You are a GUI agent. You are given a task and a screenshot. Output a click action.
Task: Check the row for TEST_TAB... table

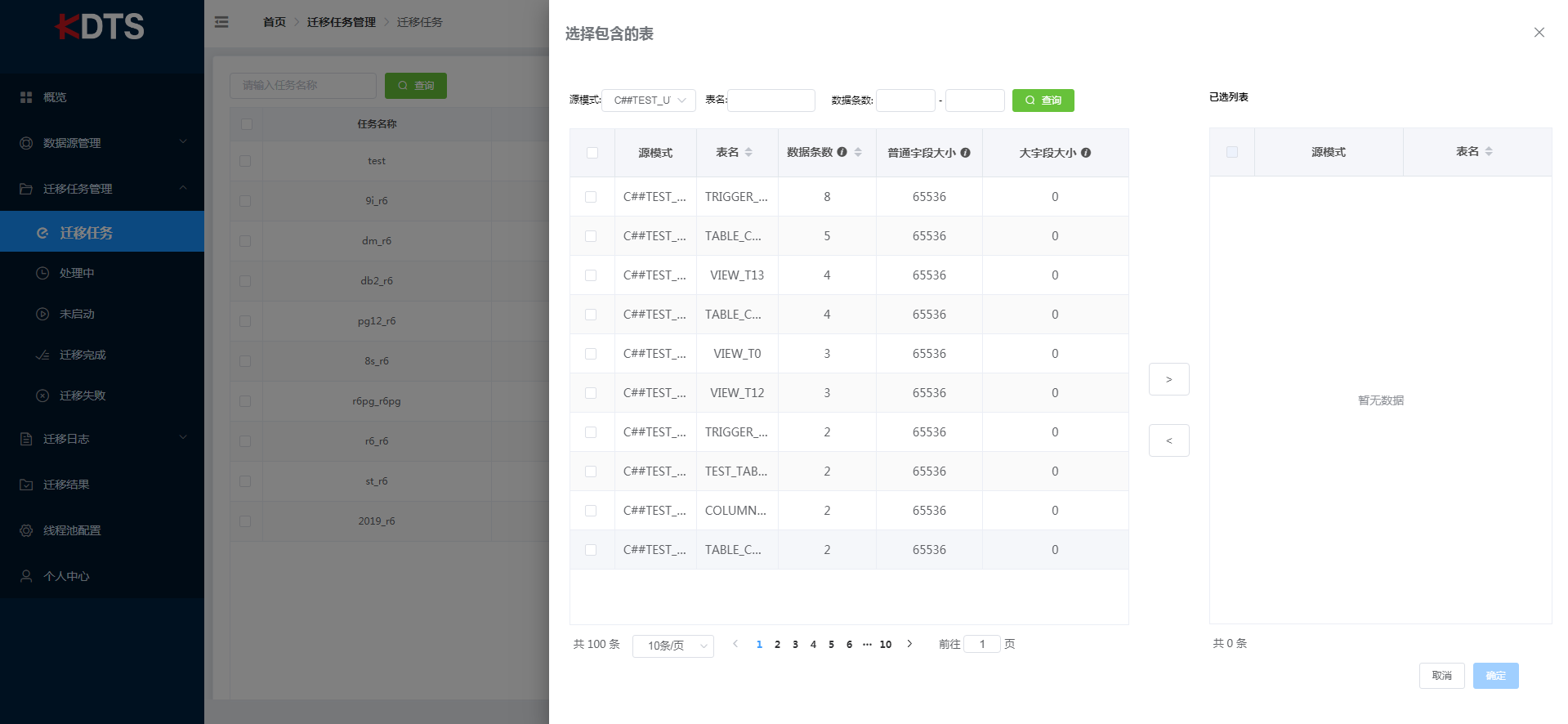coord(591,471)
